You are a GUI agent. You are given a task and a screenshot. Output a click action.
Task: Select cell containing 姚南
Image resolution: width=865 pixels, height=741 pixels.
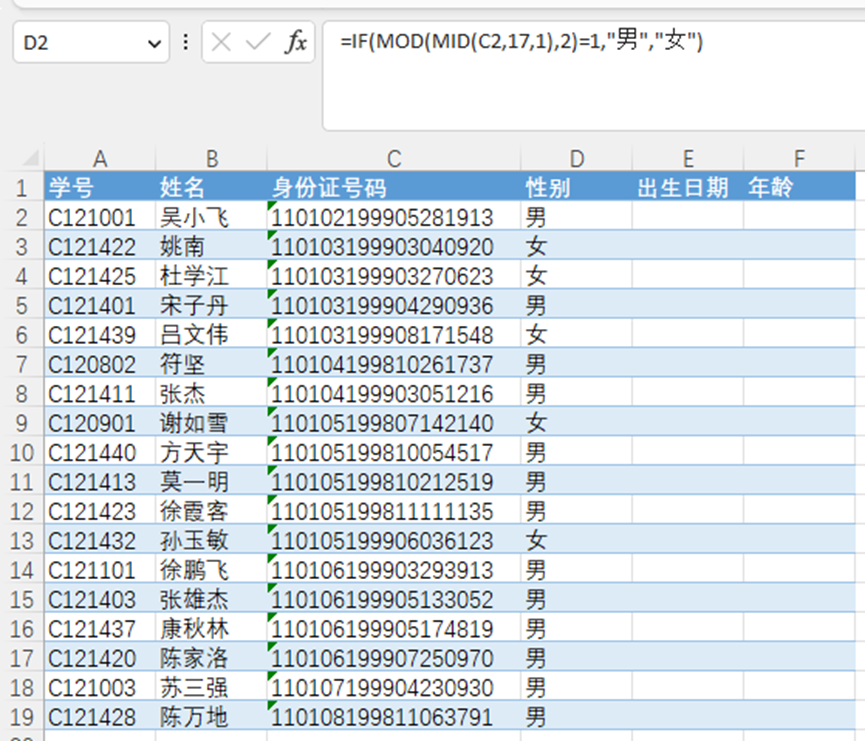coord(211,246)
